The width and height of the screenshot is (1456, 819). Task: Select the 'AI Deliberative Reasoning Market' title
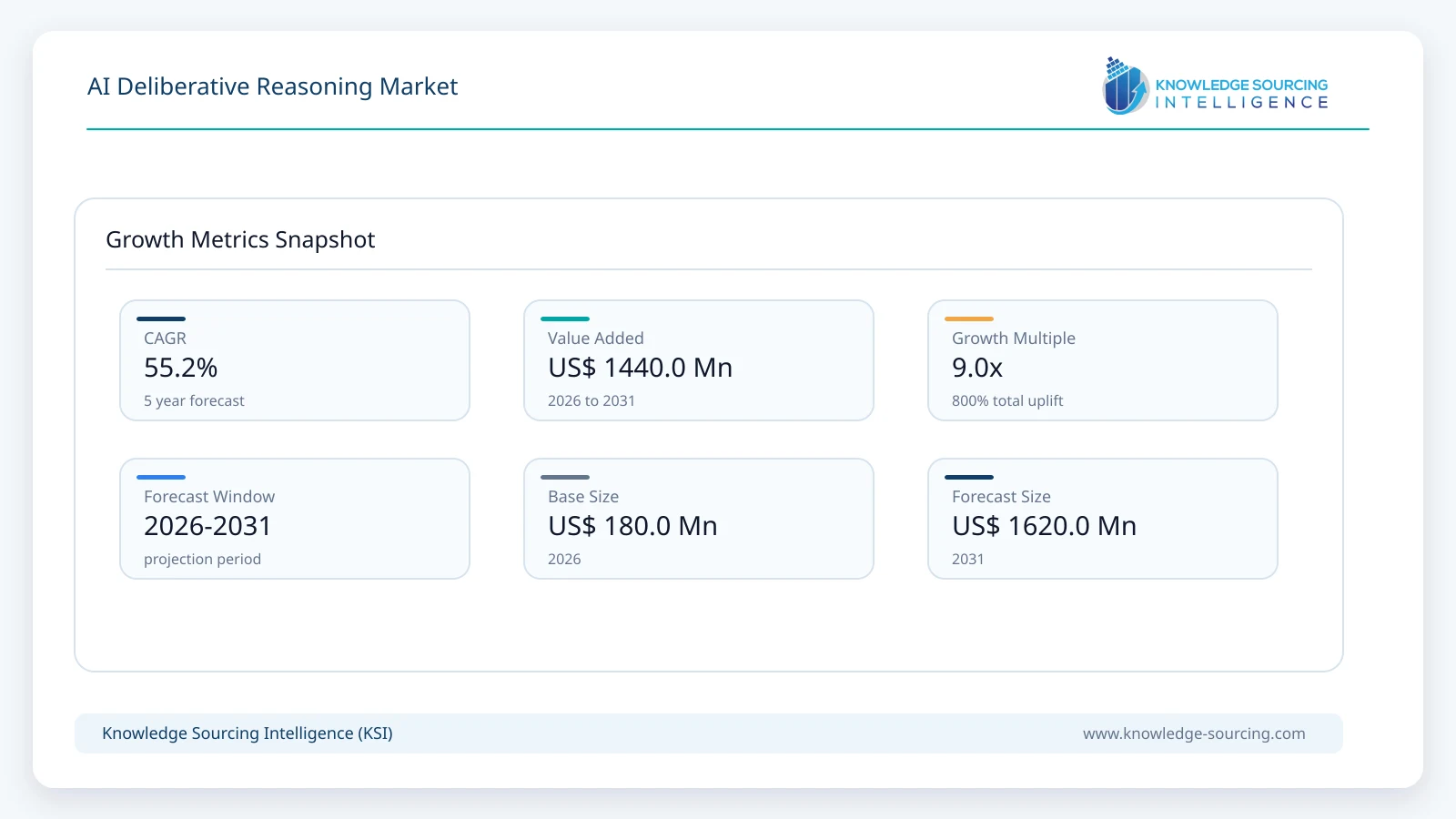tap(272, 86)
